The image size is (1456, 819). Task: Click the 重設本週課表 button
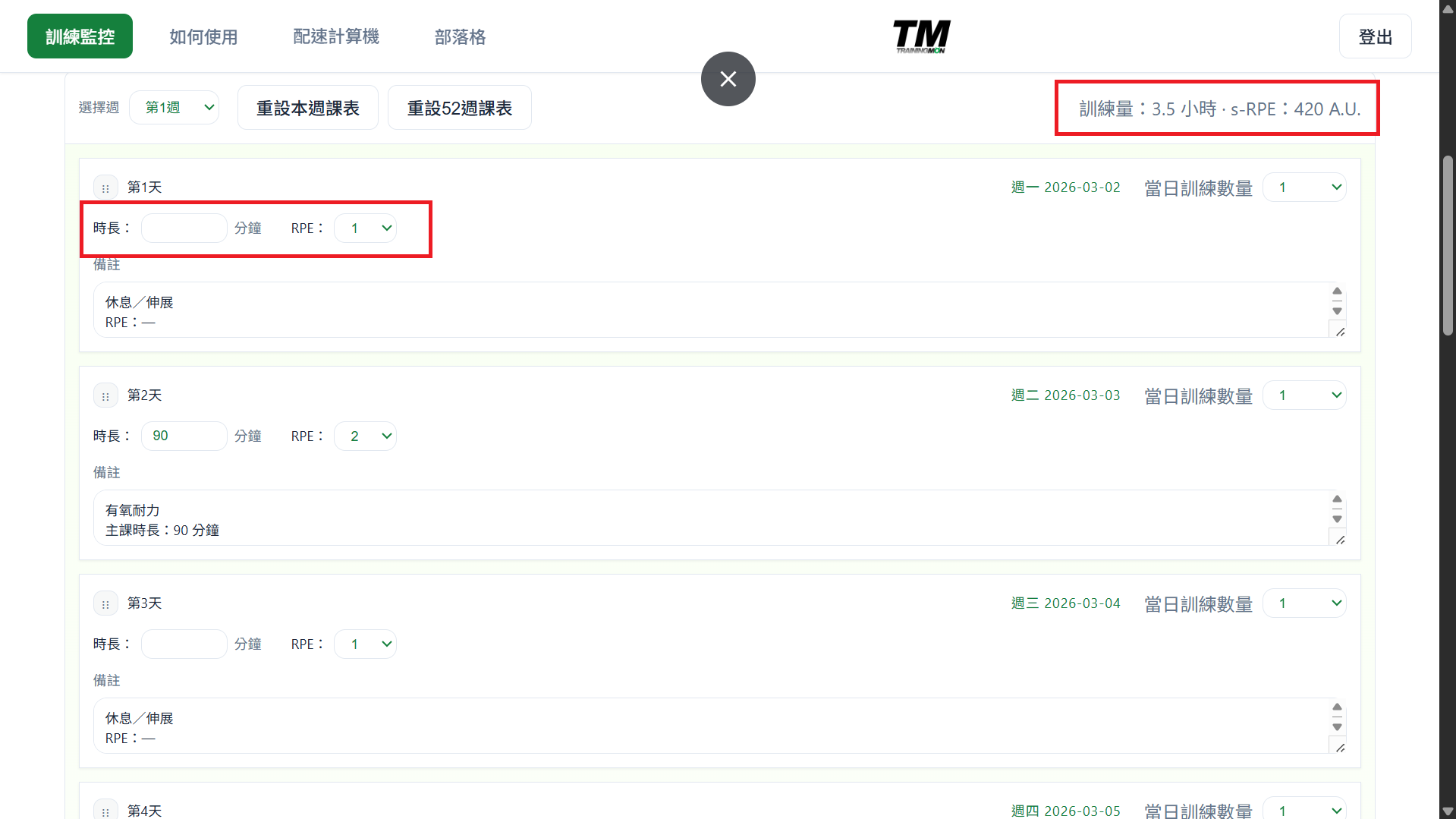tap(308, 108)
